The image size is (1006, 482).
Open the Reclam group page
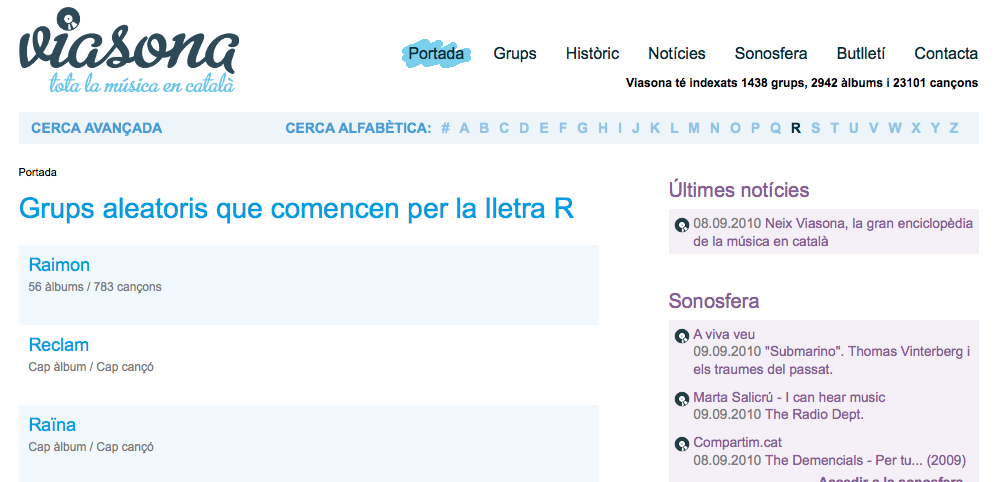(x=58, y=345)
